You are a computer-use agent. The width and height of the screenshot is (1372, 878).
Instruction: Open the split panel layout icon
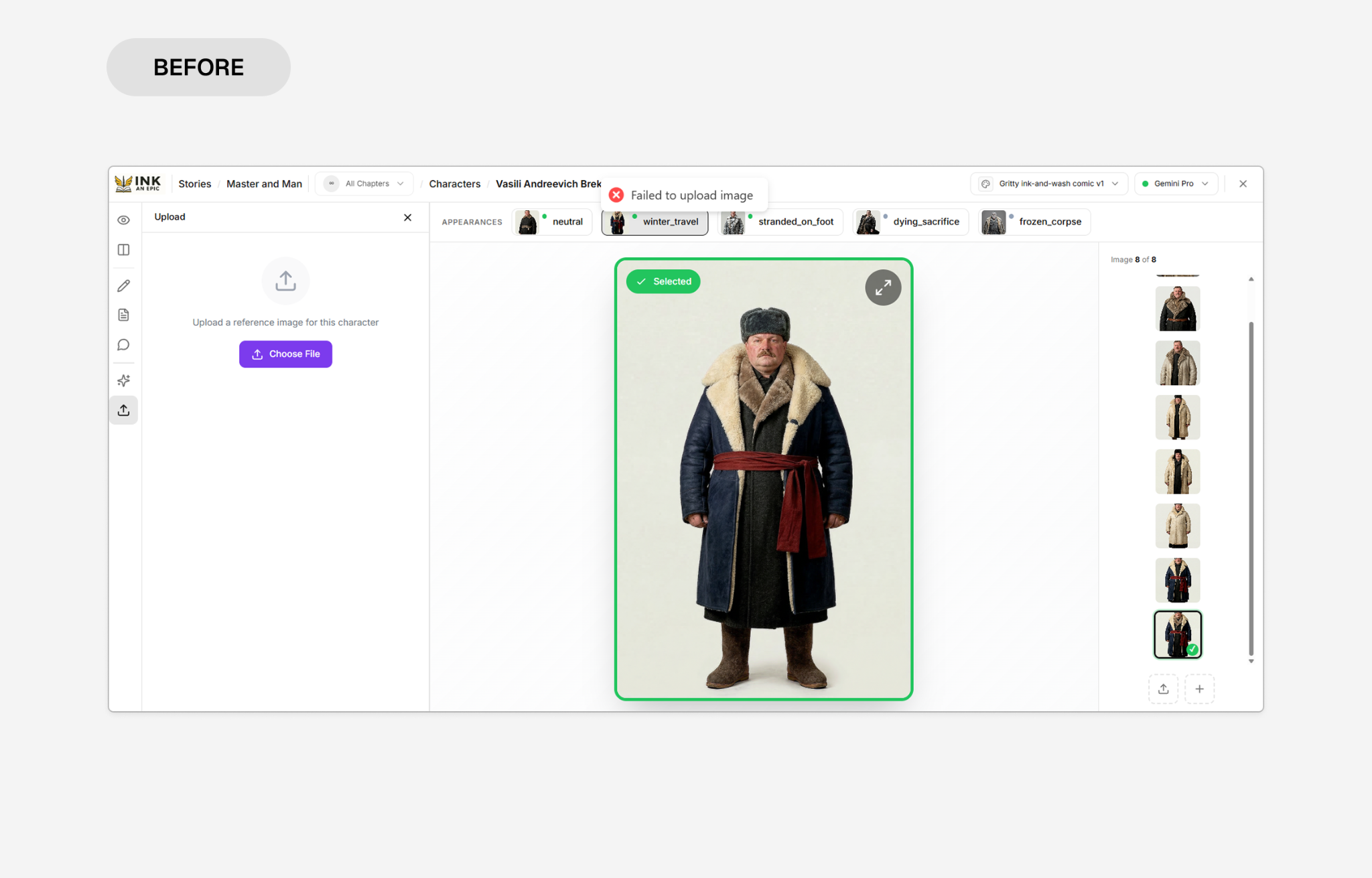click(x=124, y=250)
